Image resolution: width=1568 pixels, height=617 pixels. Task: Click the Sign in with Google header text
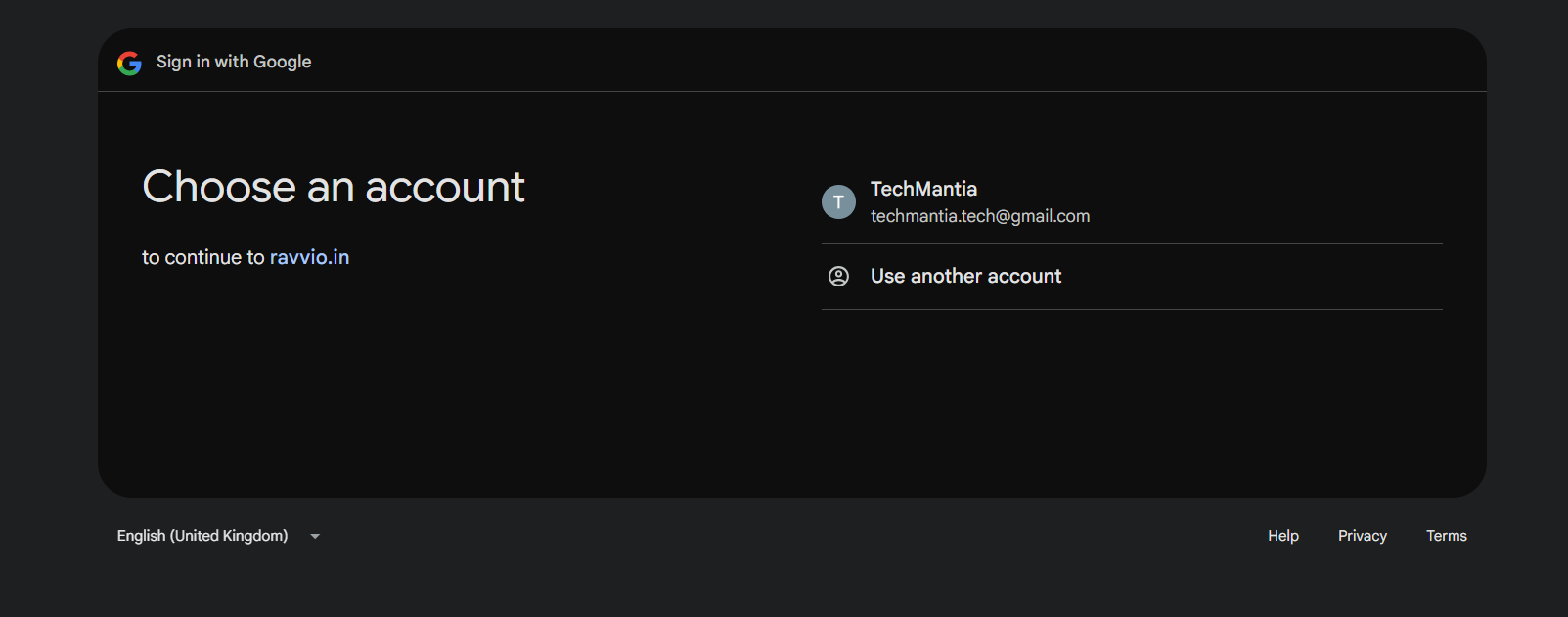tap(234, 62)
